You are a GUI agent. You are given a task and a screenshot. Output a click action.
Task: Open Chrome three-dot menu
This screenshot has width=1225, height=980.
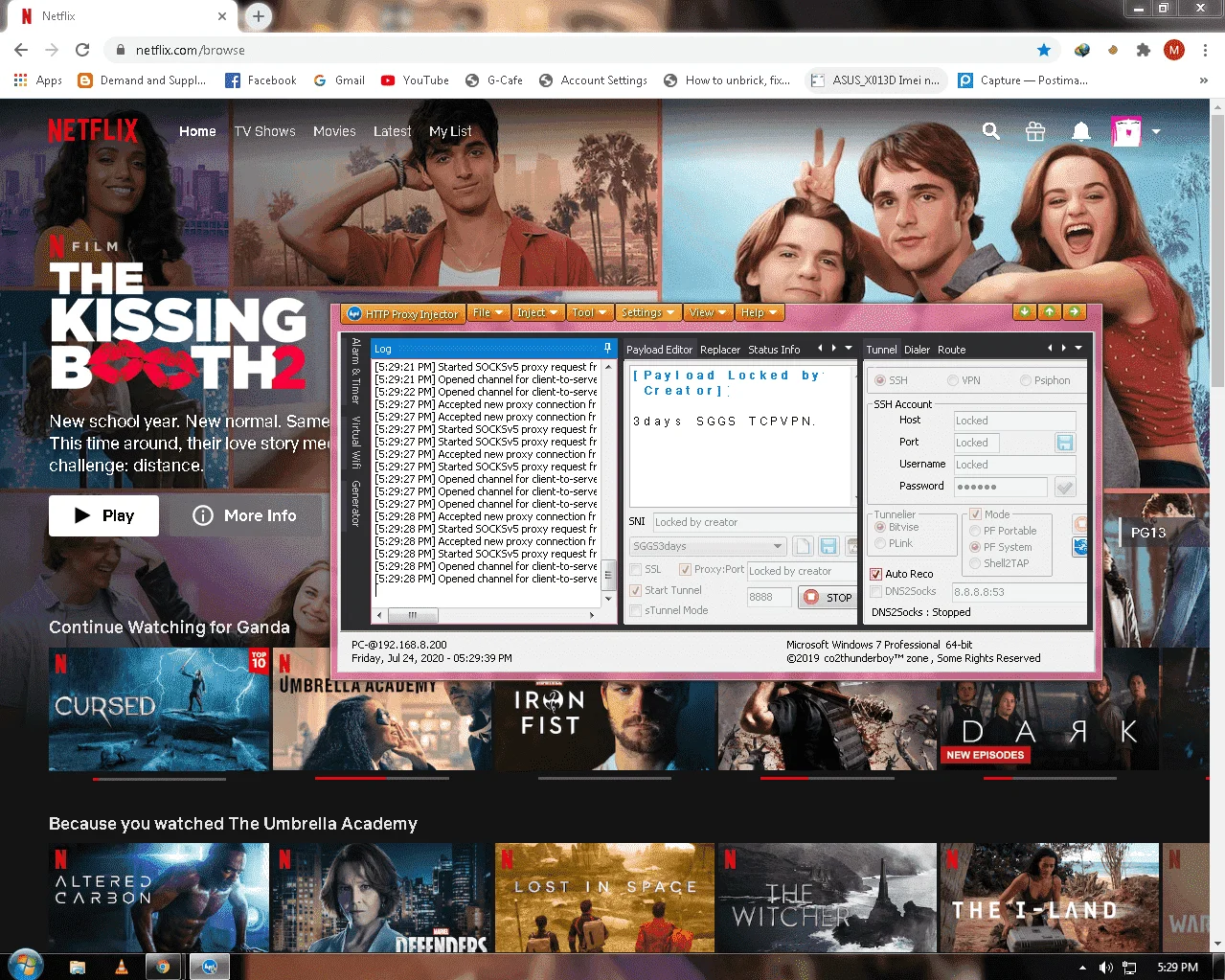[1205, 50]
